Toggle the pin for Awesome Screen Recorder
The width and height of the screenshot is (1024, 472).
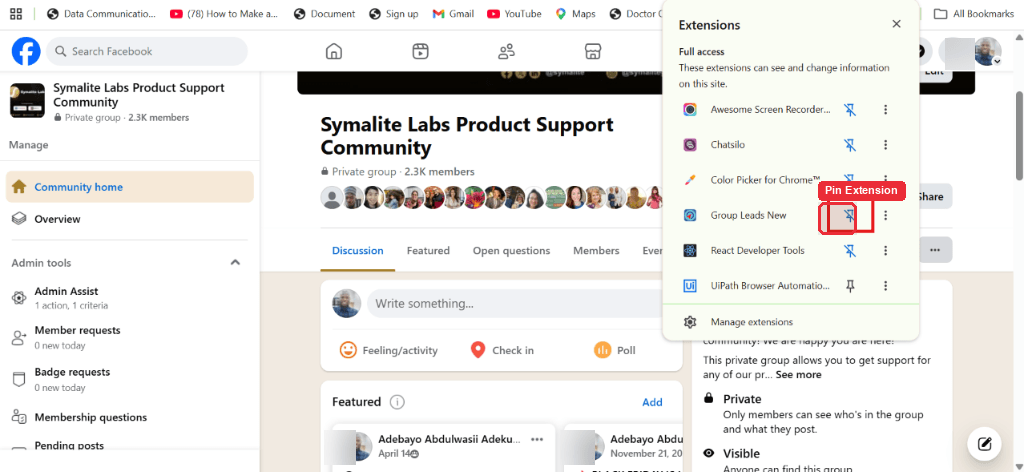tap(850, 110)
